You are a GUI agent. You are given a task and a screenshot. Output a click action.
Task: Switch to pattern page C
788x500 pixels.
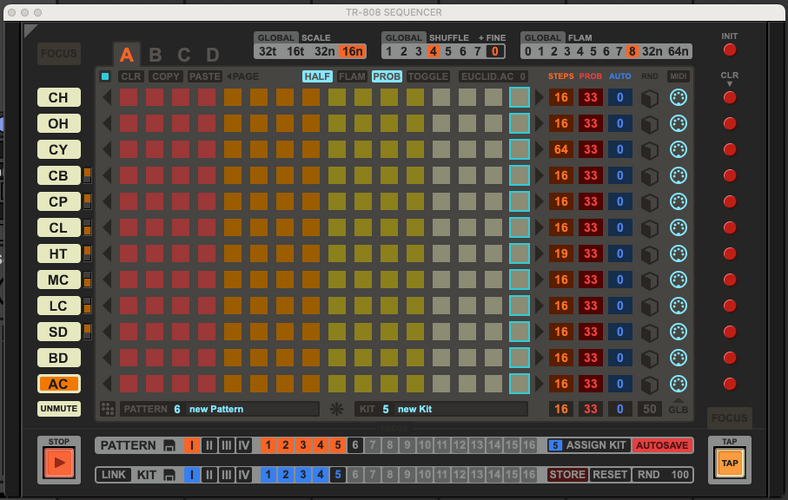(184, 54)
